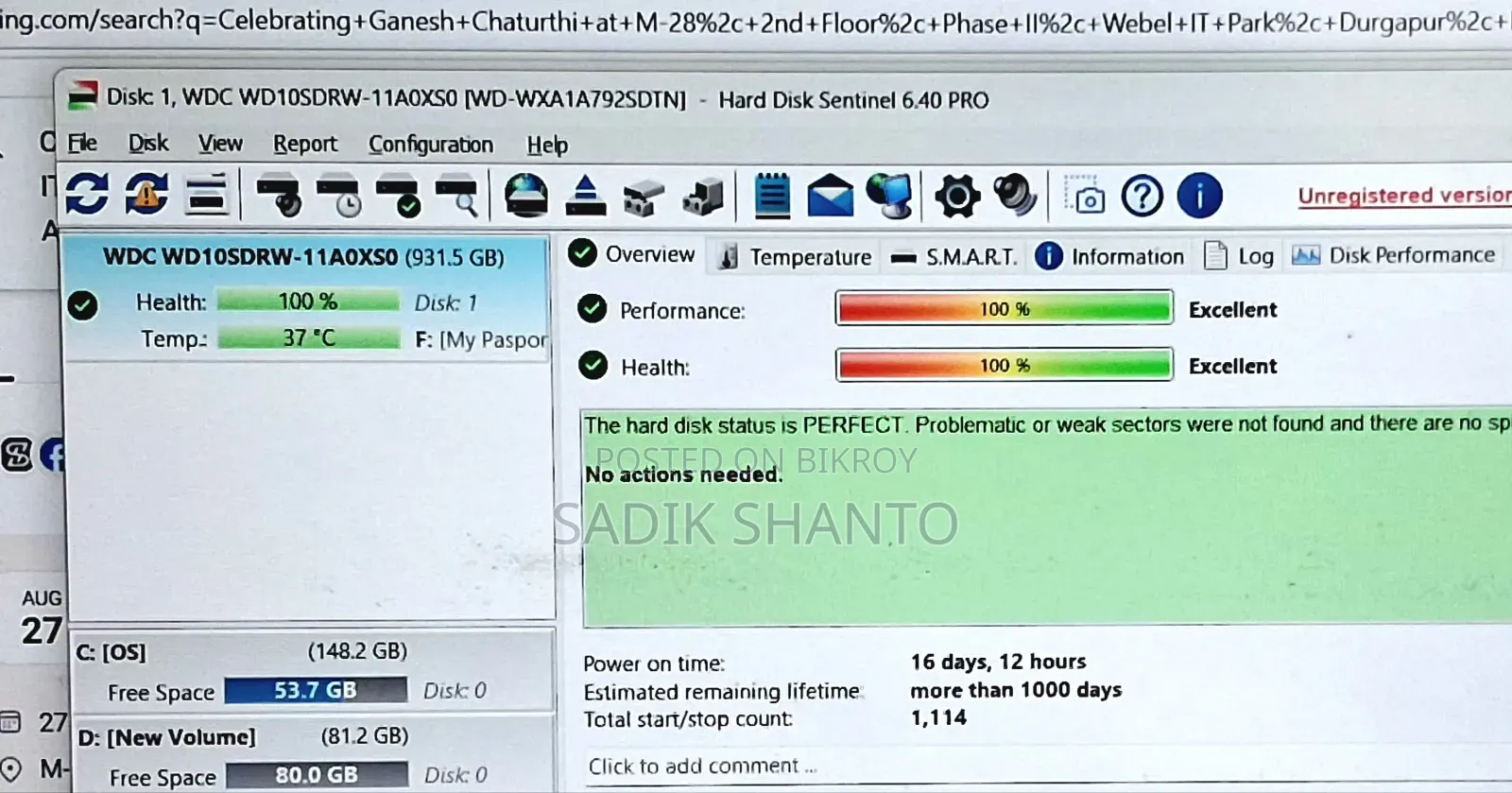This screenshot has width=1512, height=793.
Task: Click the Facebook icon in background page
Action: (53, 456)
